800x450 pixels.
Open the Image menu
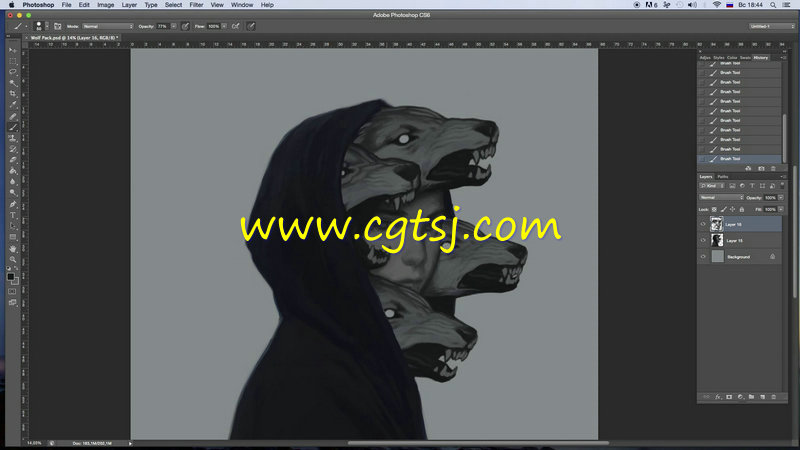[x=106, y=5]
